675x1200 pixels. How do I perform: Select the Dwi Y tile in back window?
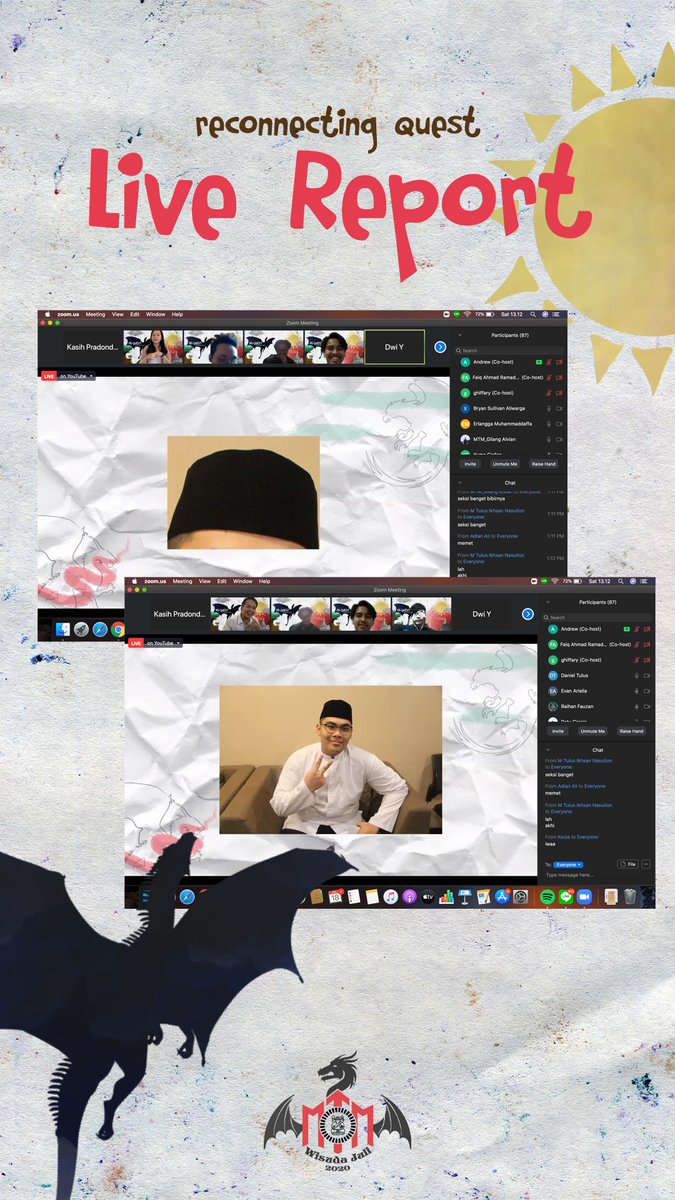pyautogui.click(x=394, y=347)
